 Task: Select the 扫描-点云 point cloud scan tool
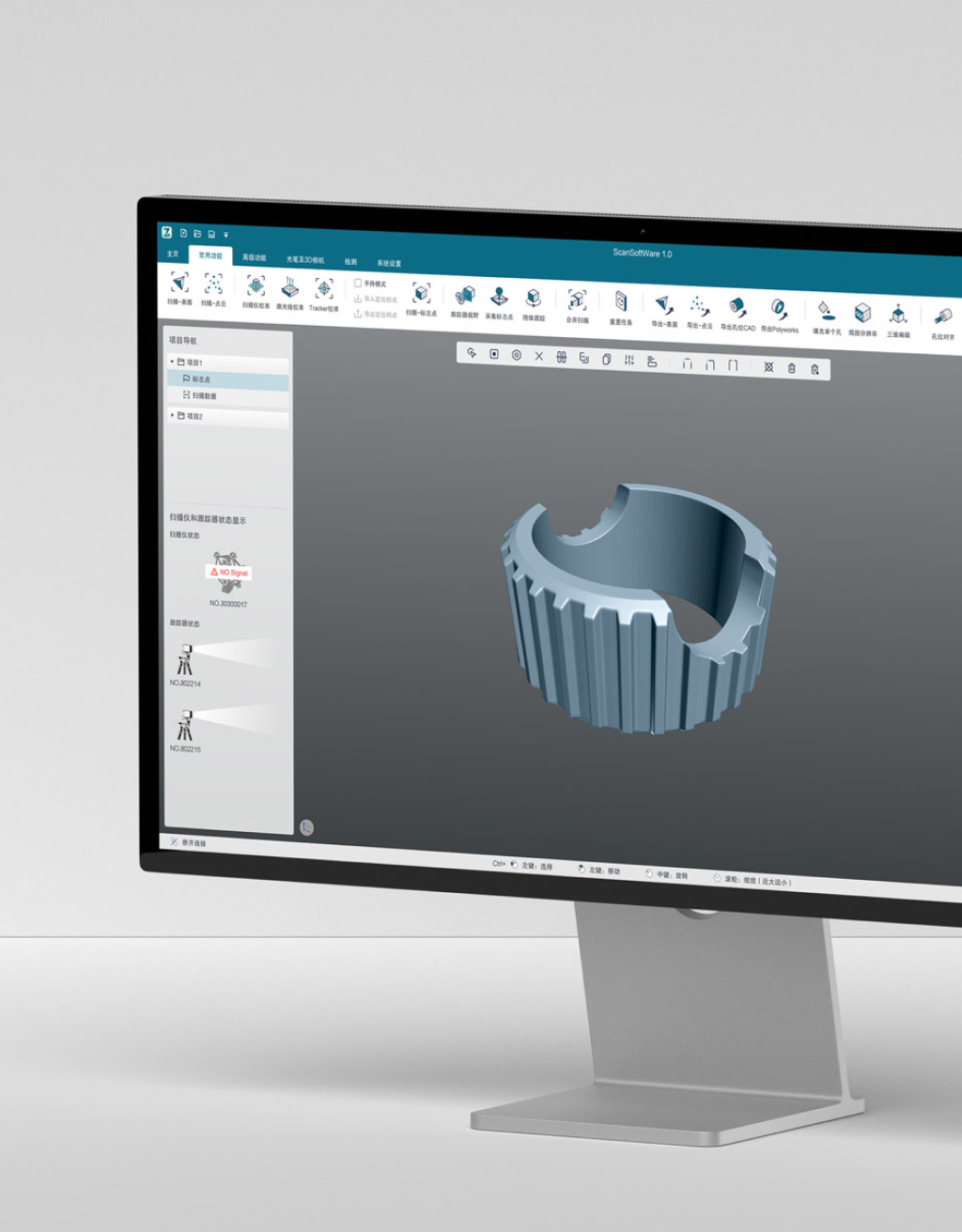pos(213,285)
